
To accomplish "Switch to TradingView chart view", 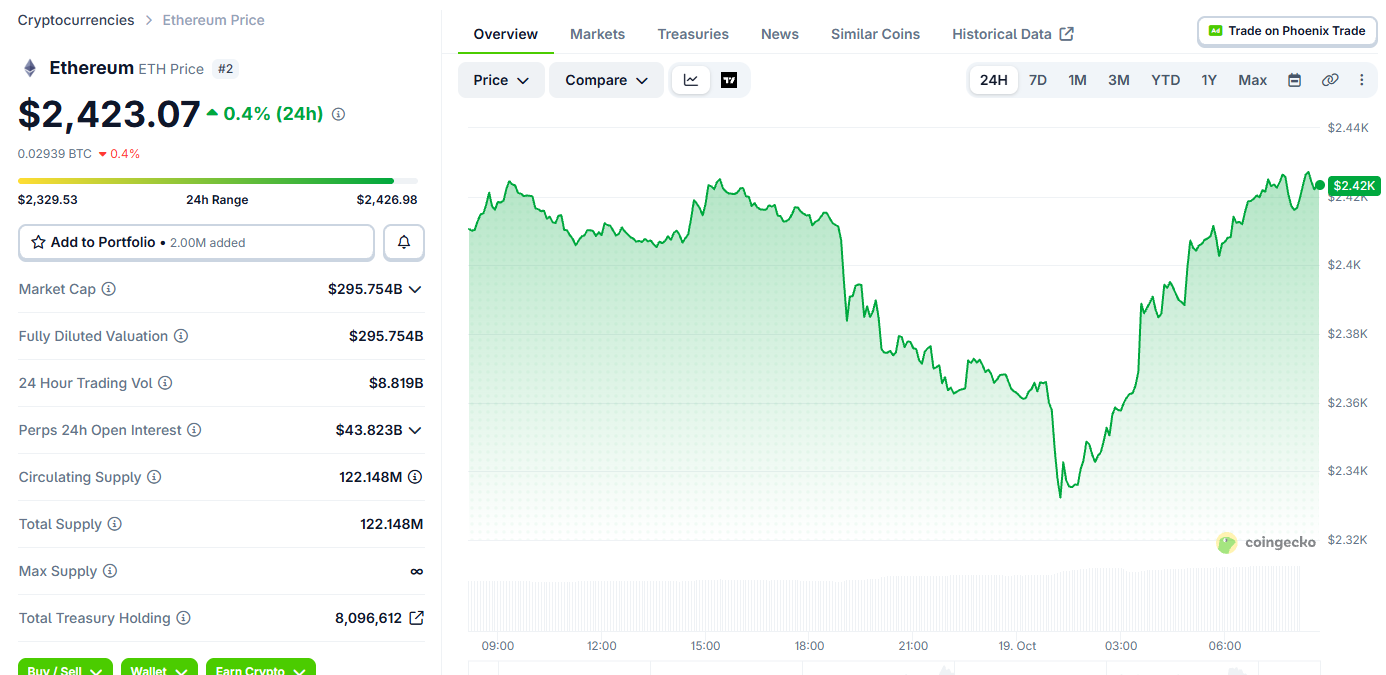I will point(729,80).
